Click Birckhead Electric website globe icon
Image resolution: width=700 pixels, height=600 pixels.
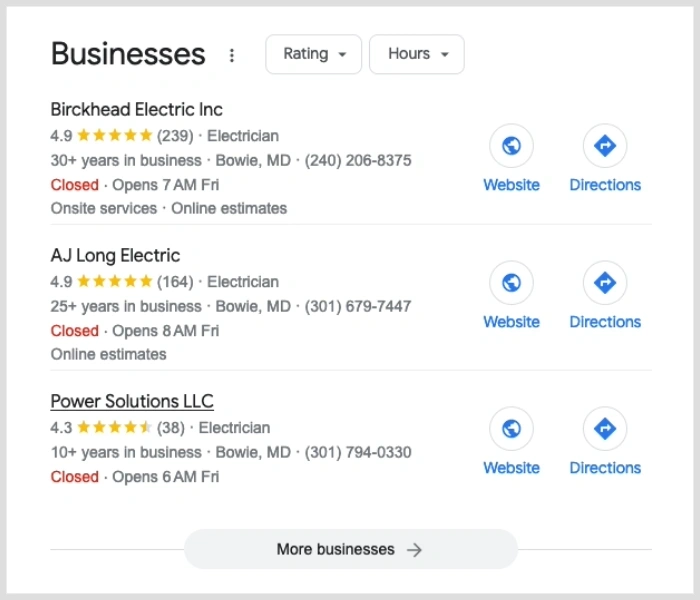[511, 146]
